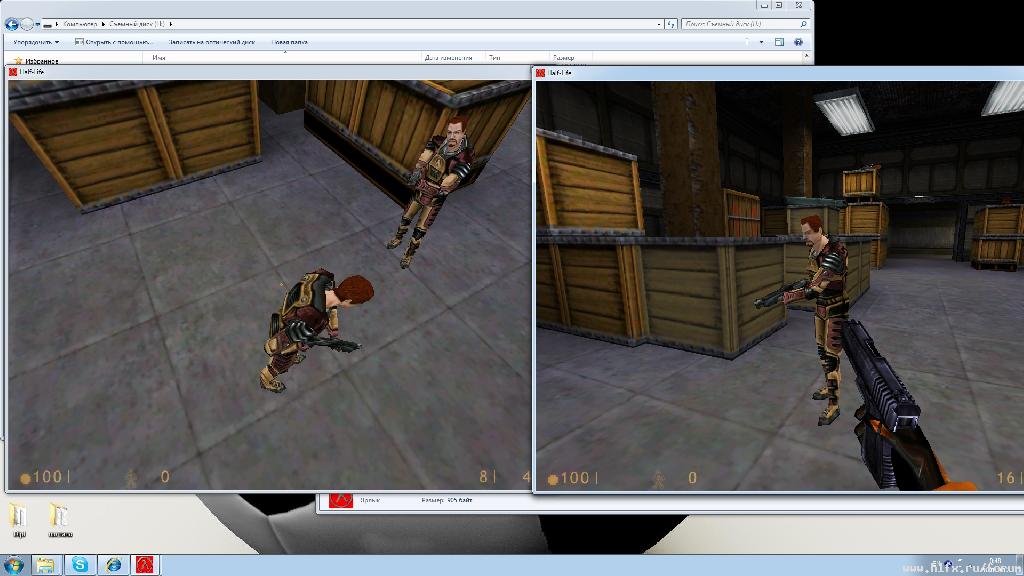Toggle the preview pane button in Explorer
The image size is (1024, 576).
click(x=779, y=42)
